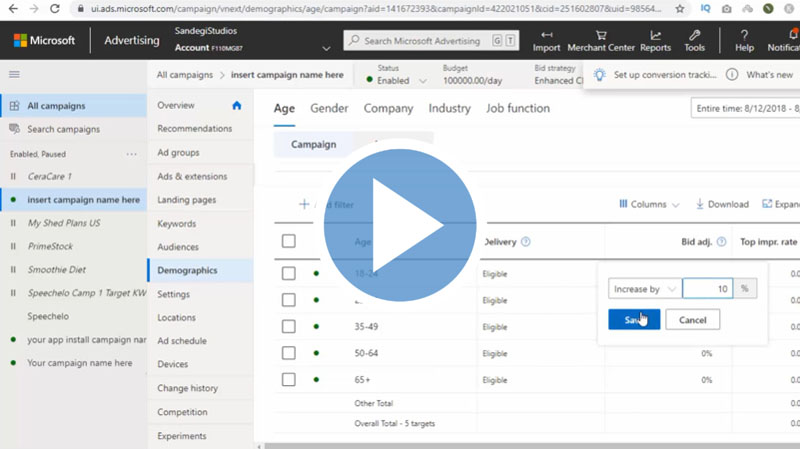
Task: Select the My Shed Plans US campaign
Action: click(x=64, y=223)
